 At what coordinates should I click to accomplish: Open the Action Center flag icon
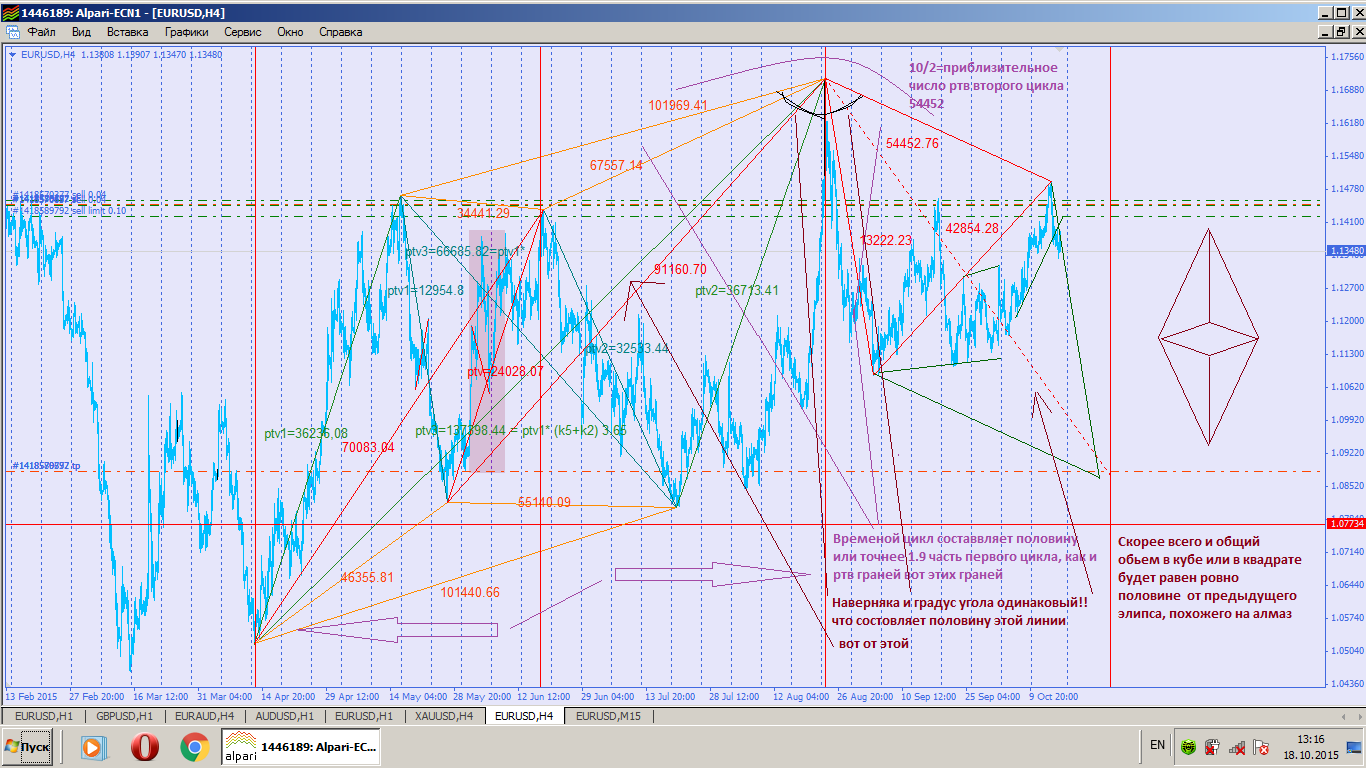pos(1260,747)
